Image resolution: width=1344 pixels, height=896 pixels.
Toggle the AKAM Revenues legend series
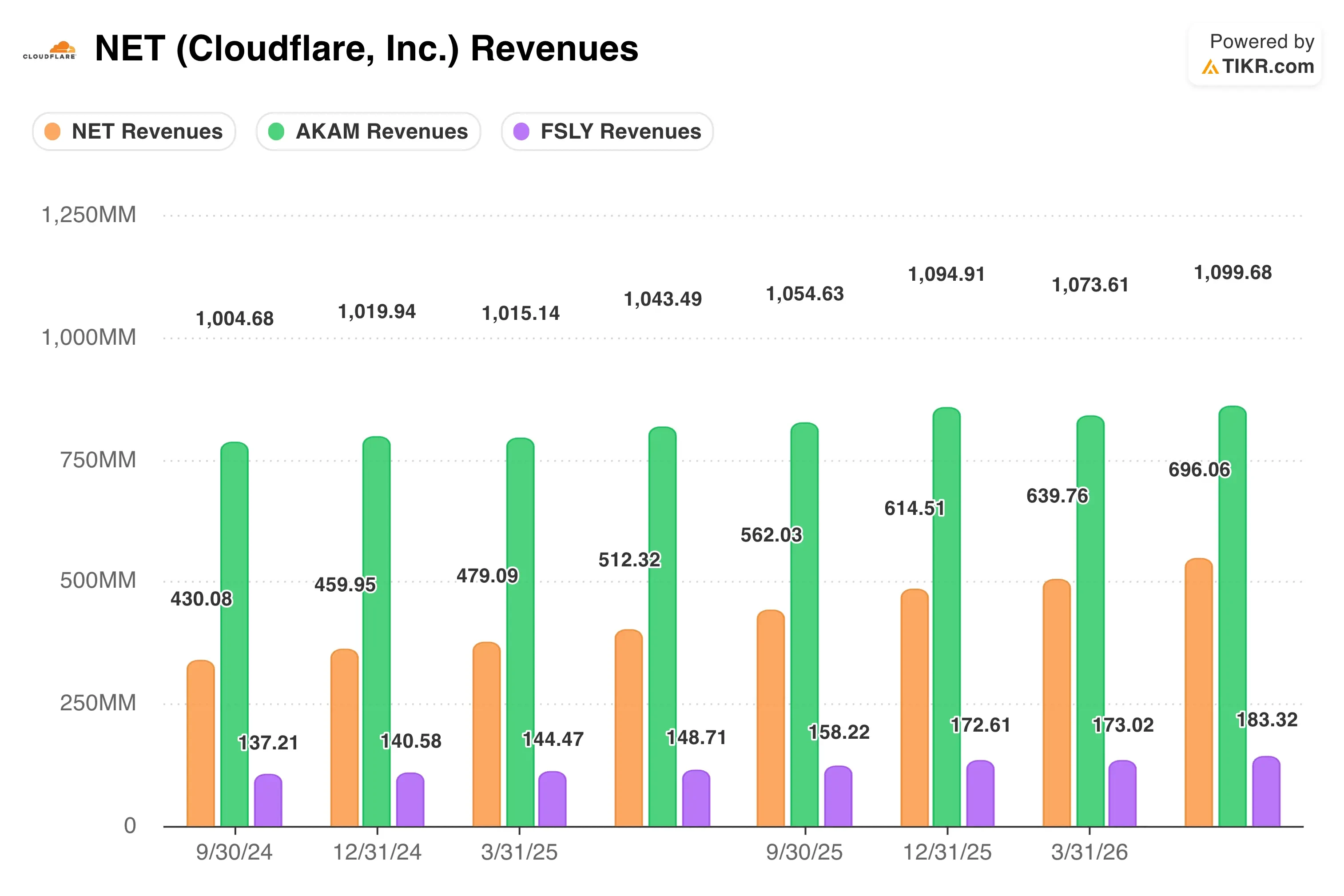(368, 131)
